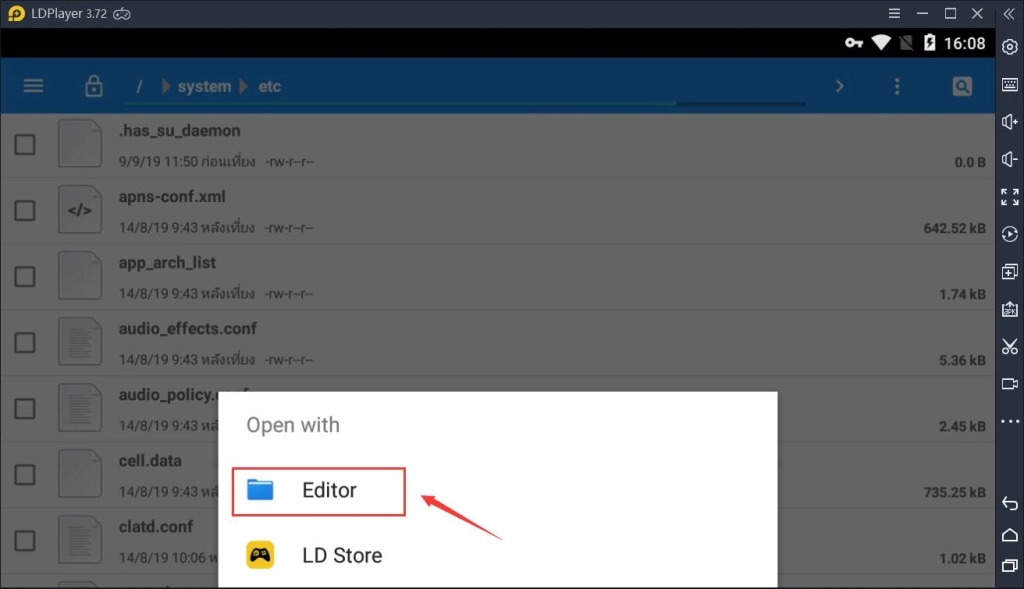Select etc folder in breadcrumb

click(269, 86)
